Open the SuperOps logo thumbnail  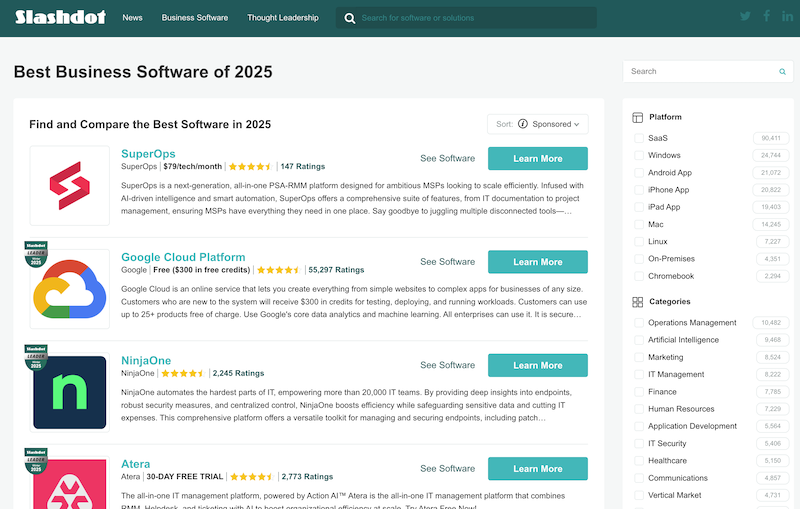click(x=70, y=186)
